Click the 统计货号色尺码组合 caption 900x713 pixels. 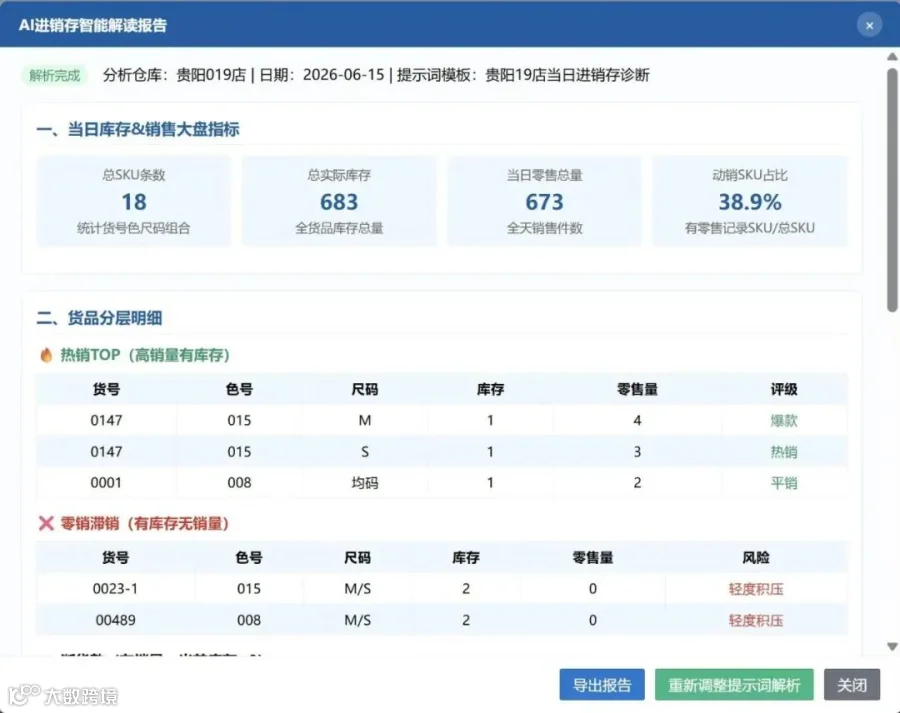click(x=134, y=228)
